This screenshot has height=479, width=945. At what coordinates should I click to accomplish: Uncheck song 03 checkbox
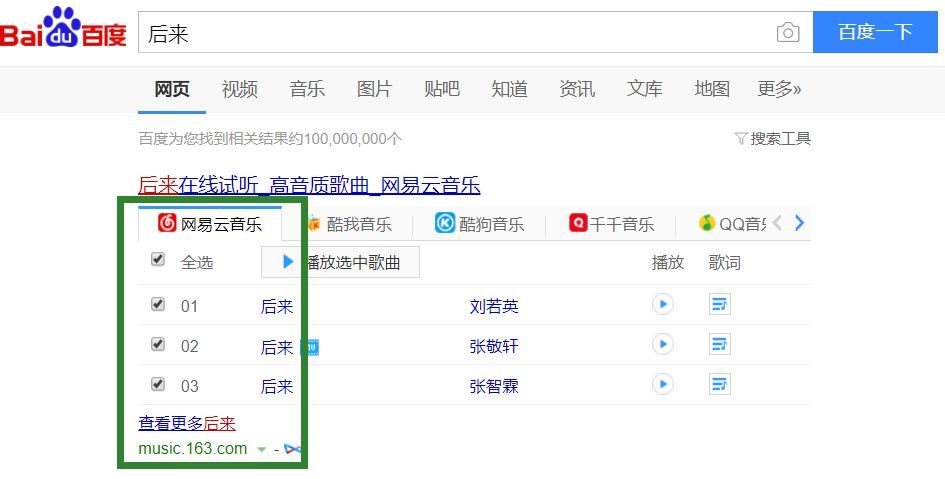(157, 384)
